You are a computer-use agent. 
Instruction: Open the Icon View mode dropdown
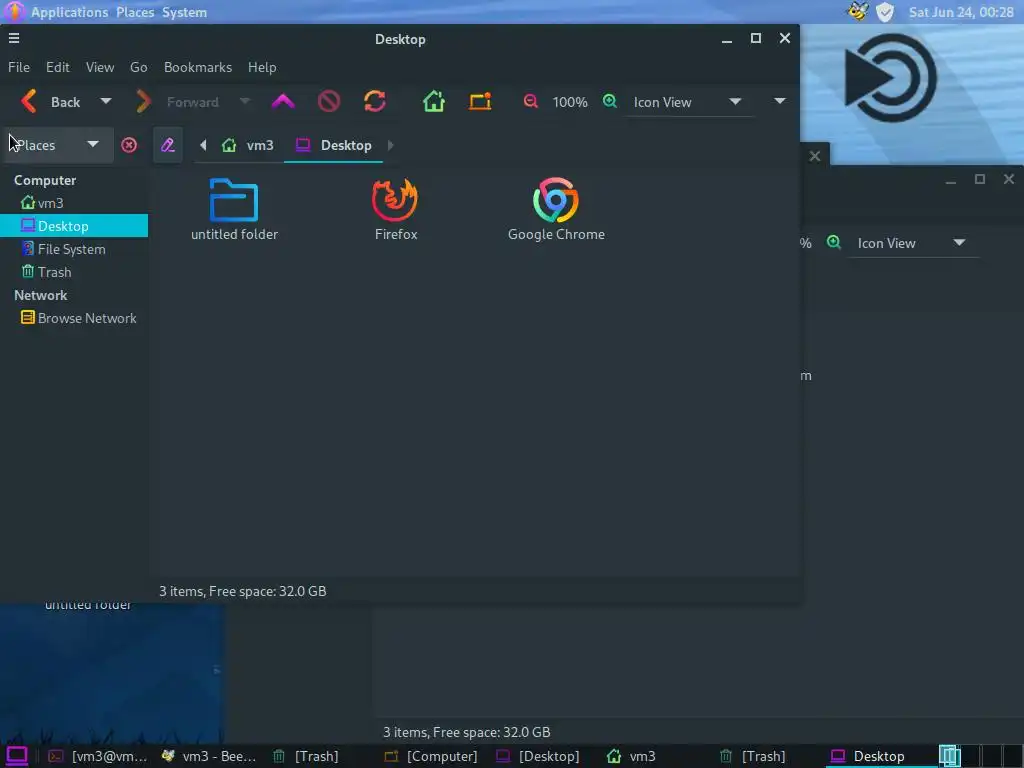688,102
